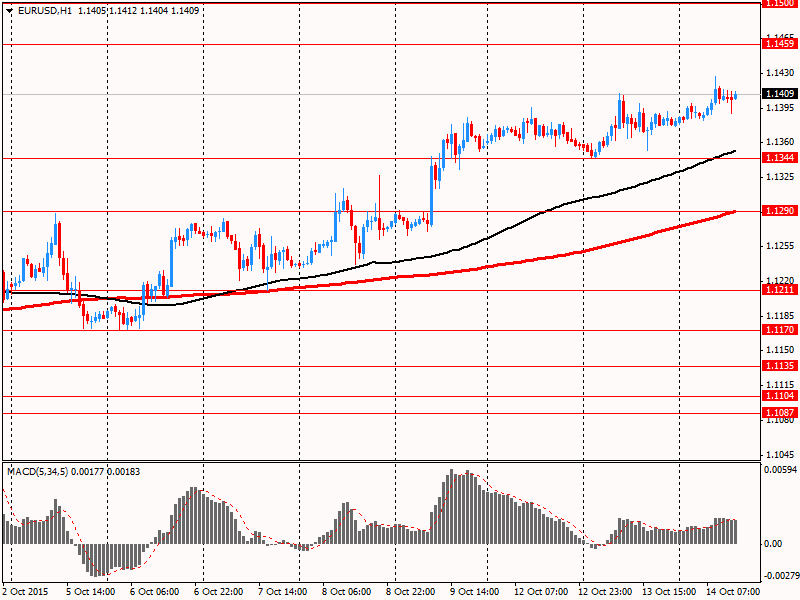This screenshot has width=800, height=600.
Task: Select the 14 Oct 07:00 time axis label
Action: coord(733,592)
